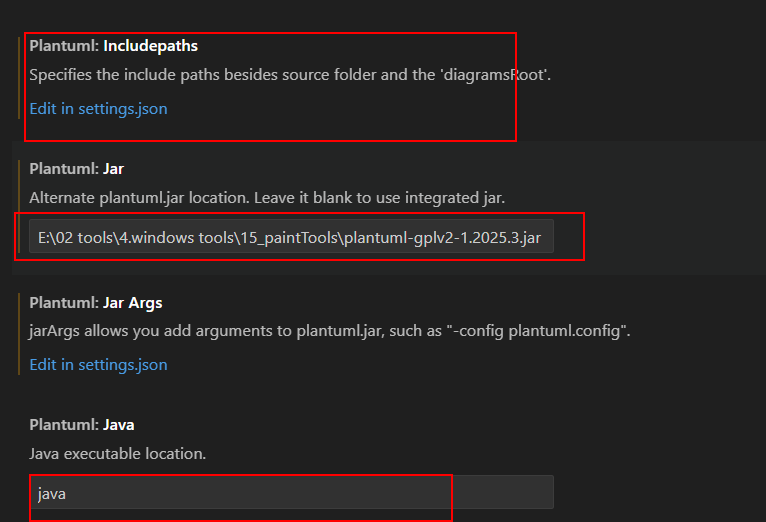This screenshot has width=766, height=522.
Task: Place cursor after .jar in Jar path
Action: coord(542,237)
